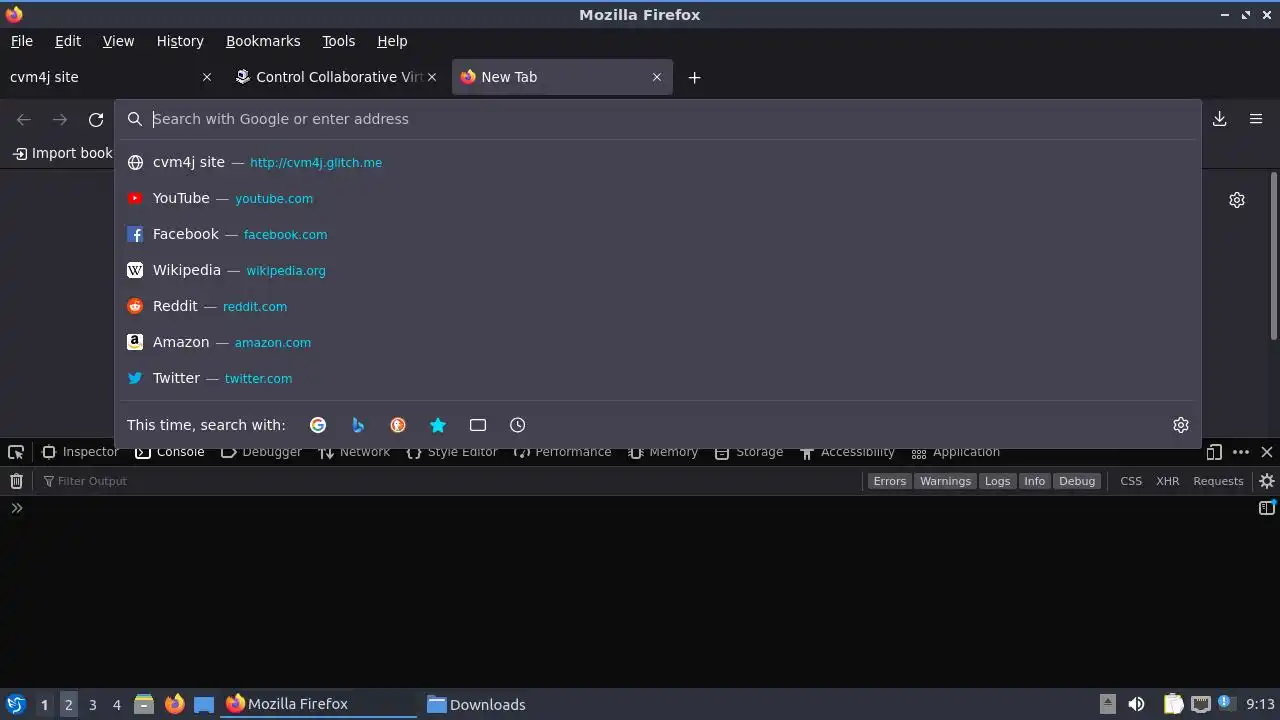Open the Bookmarks menu
The image size is (1280, 720).
[263, 41]
